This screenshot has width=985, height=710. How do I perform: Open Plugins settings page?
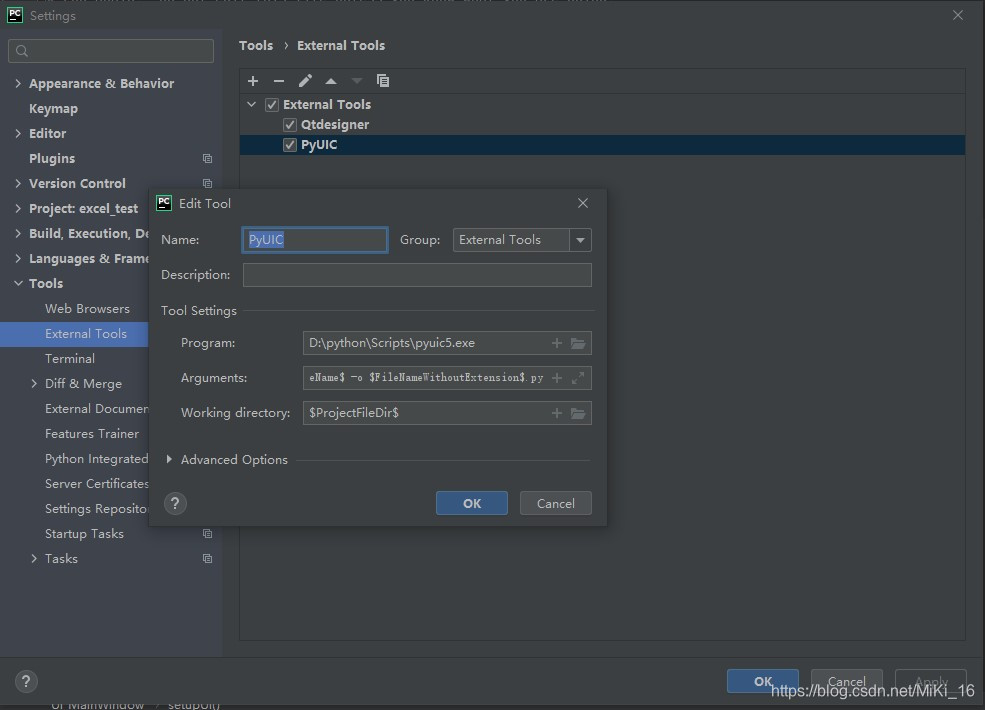tap(52, 158)
